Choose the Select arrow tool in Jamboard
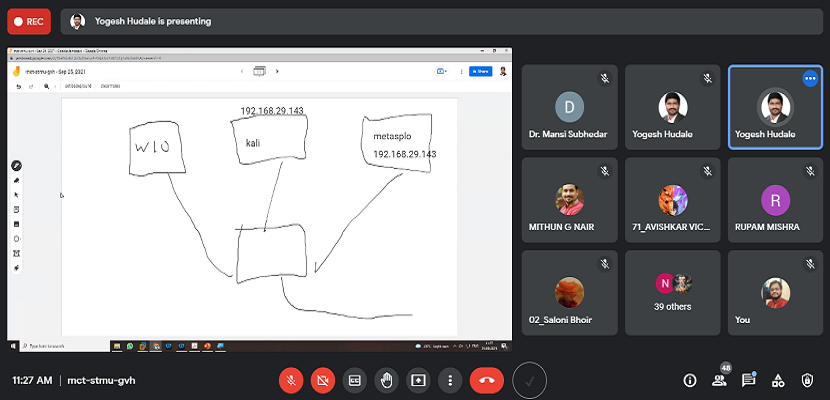This screenshot has width=830, height=400. 16,195
